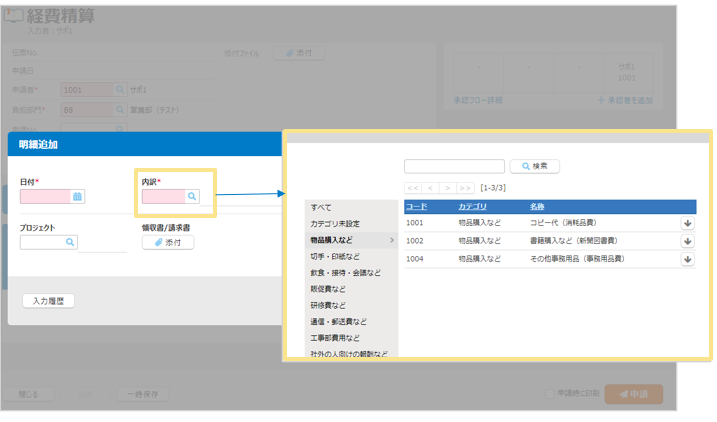This screenshot has width=717, height=422.
Task: Open the 入力履歴 input history
Action: click(x=48, y=300)
